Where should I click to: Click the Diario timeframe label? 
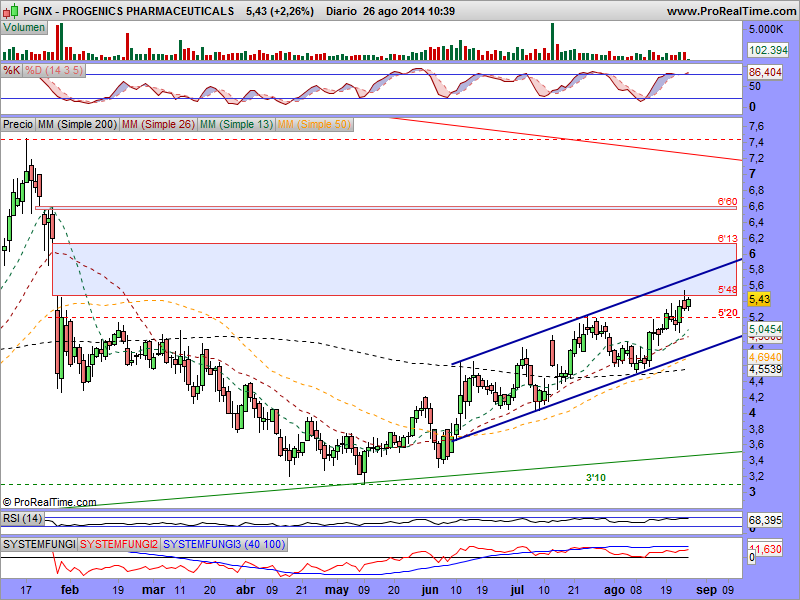[x=341, y=11]
